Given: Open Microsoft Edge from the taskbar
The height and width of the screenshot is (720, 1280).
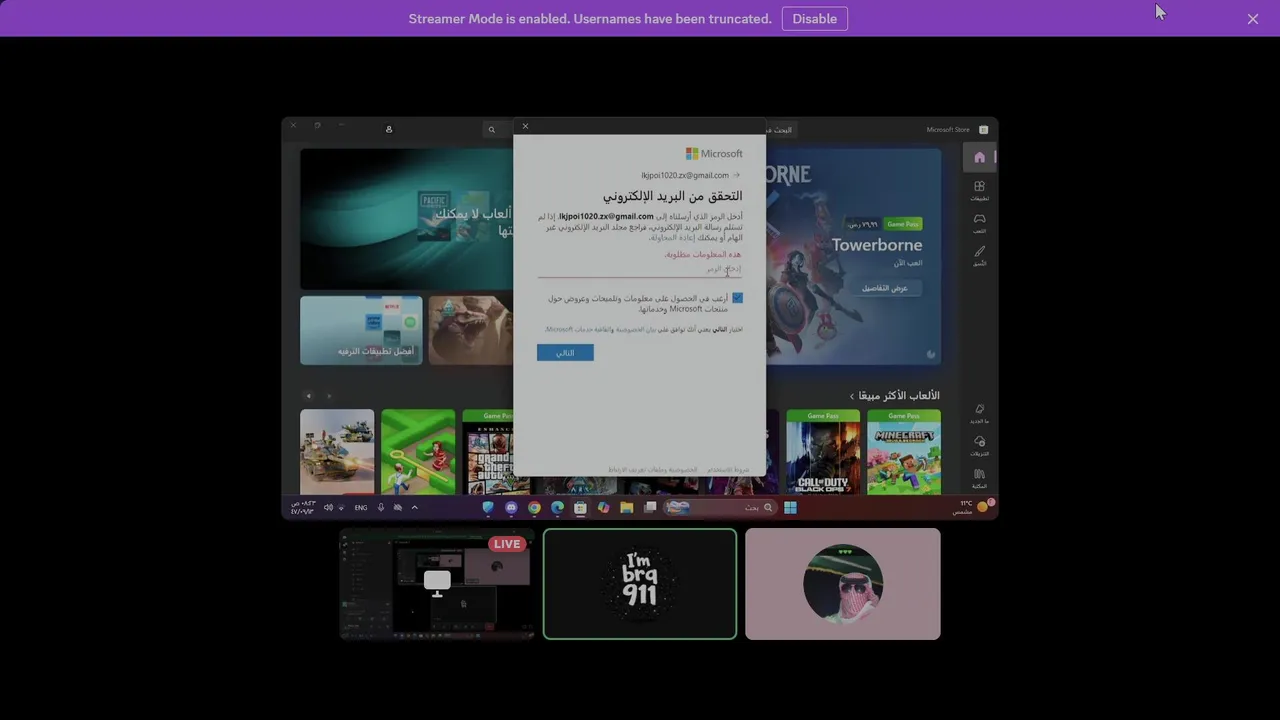Looking at the screenshot, I should pos(558,508).
